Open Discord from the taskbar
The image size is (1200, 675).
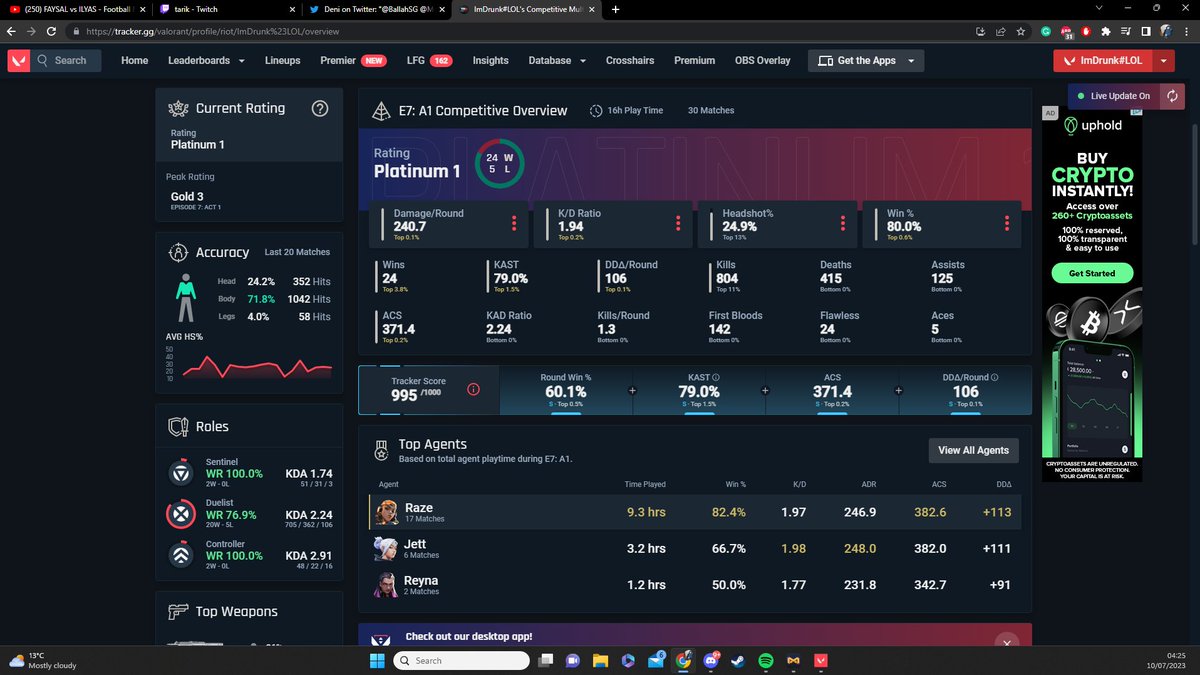coord(711,661)
